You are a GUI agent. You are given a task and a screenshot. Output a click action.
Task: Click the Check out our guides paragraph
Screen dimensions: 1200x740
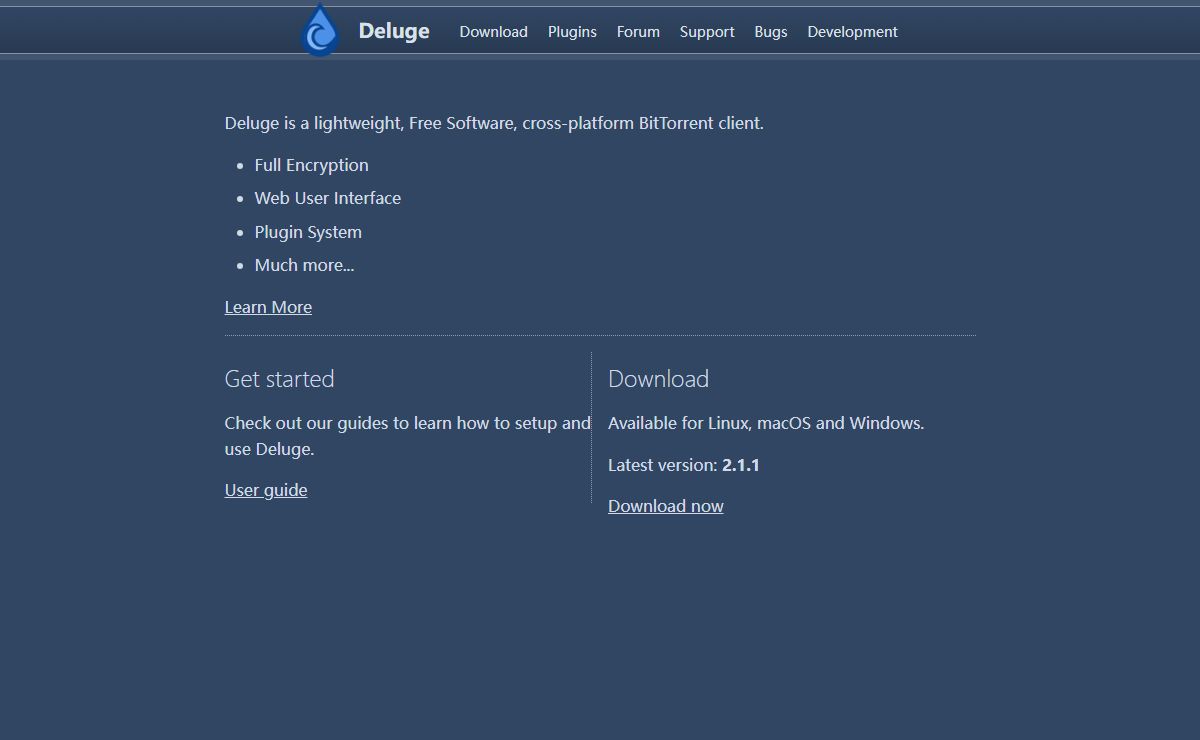[x=408, y=436]
